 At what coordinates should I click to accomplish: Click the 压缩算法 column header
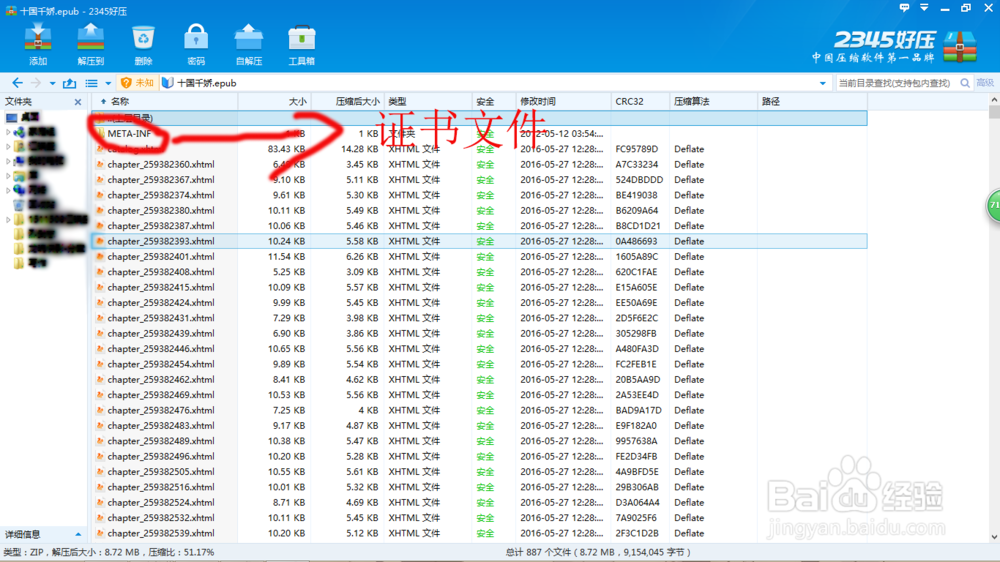click(x=713, y=101)
